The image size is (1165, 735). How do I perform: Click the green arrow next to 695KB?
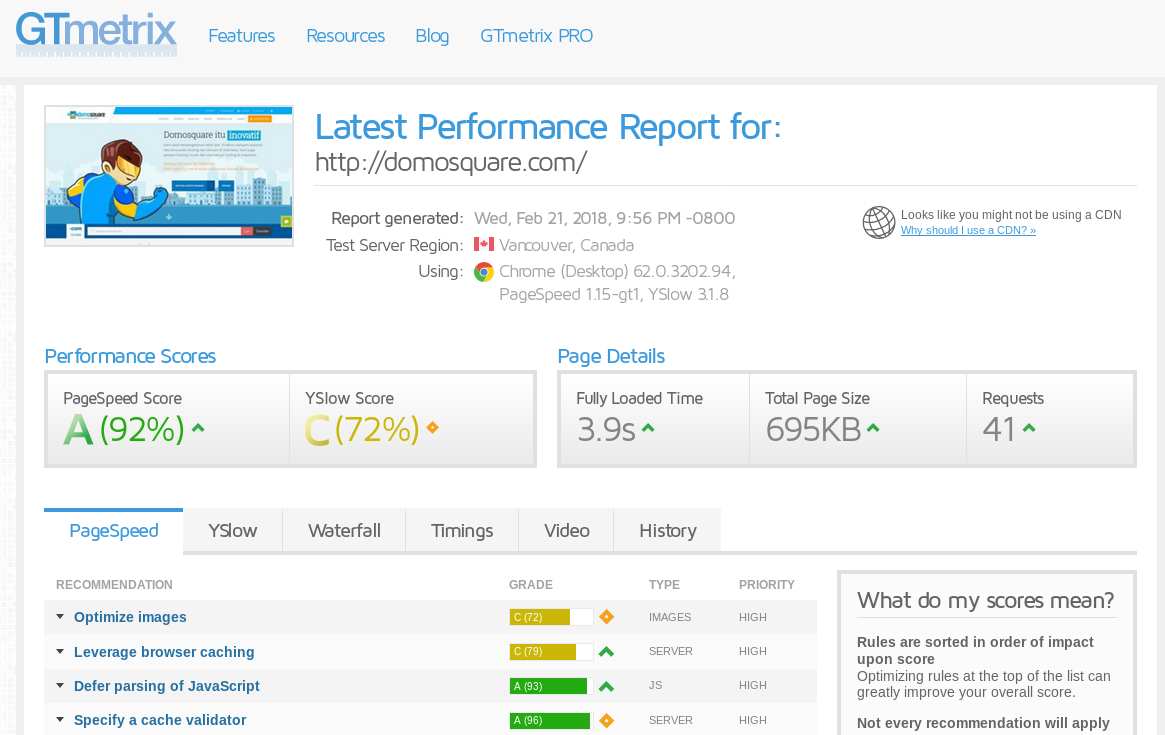(873, 428)
